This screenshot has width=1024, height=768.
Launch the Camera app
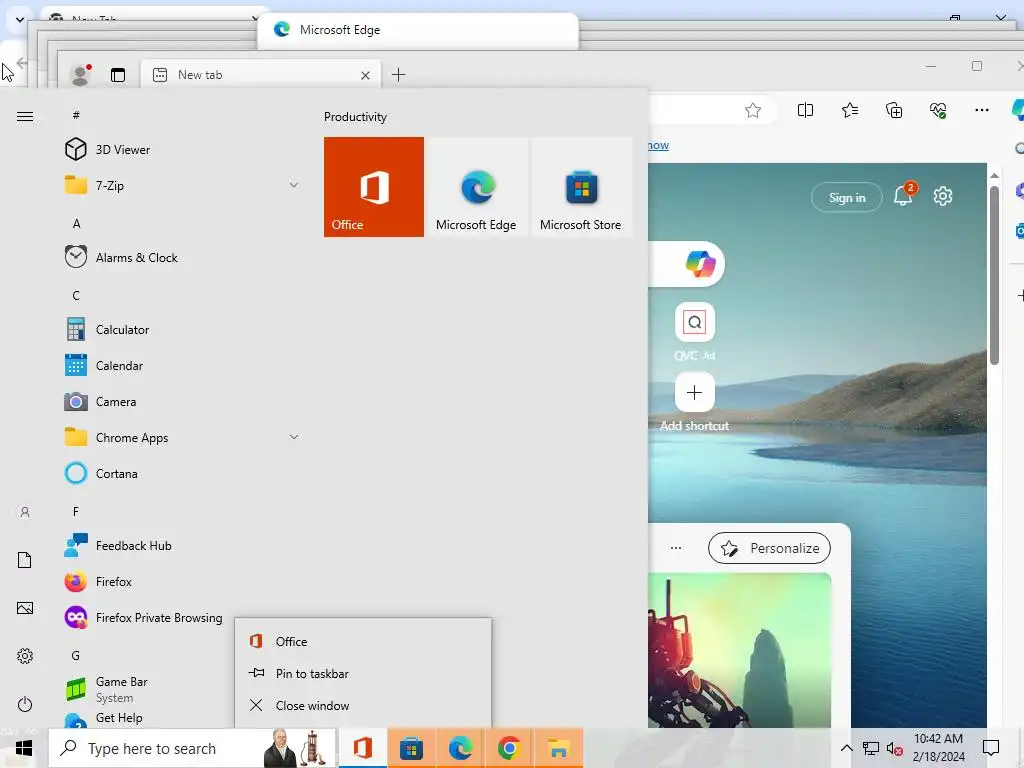(181, 402)
